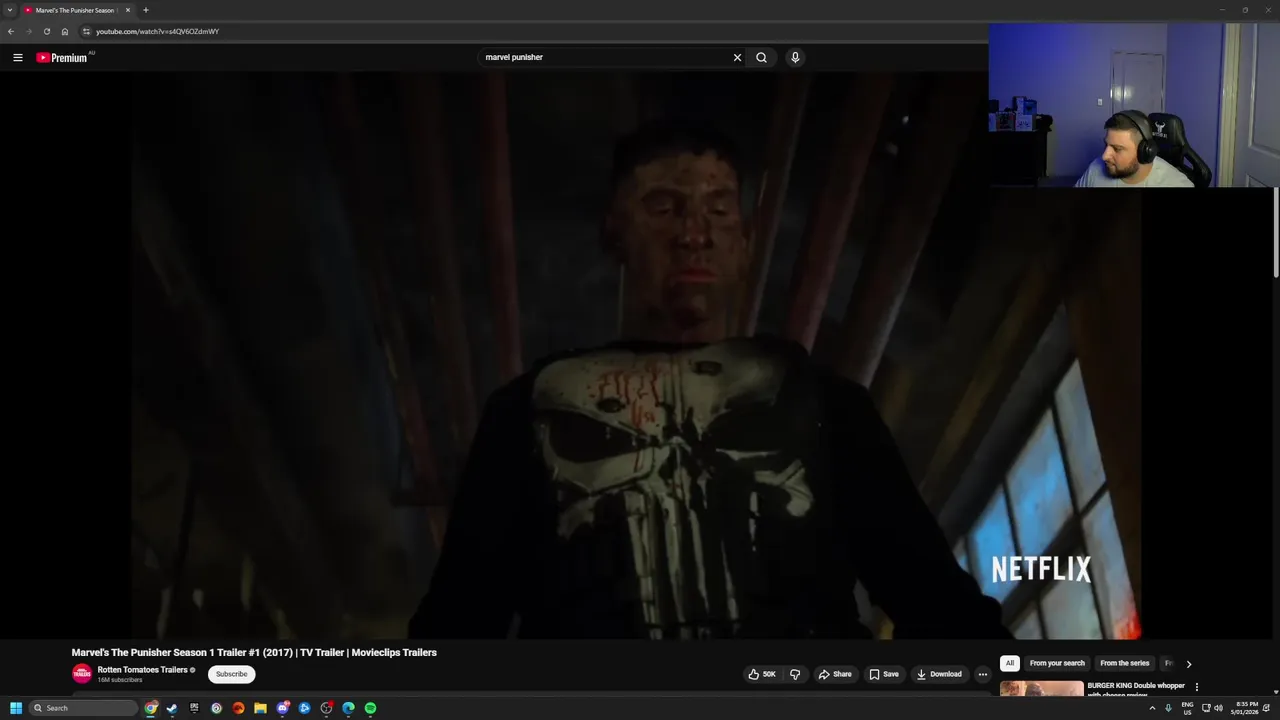Download the video
Image resolution: width=1280 pixels, height=720 pixels.
coord(939,674)
